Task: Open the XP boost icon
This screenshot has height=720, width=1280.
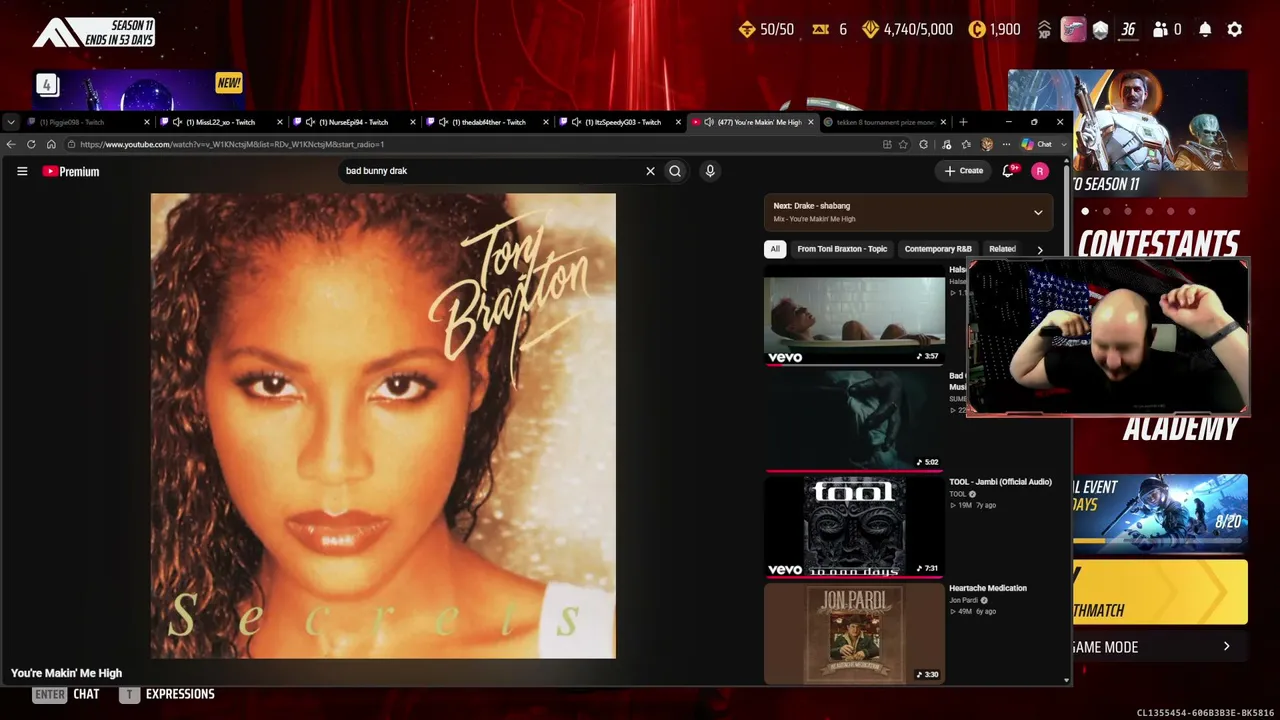Action: pyautogui.click(x=1045, y=30)
